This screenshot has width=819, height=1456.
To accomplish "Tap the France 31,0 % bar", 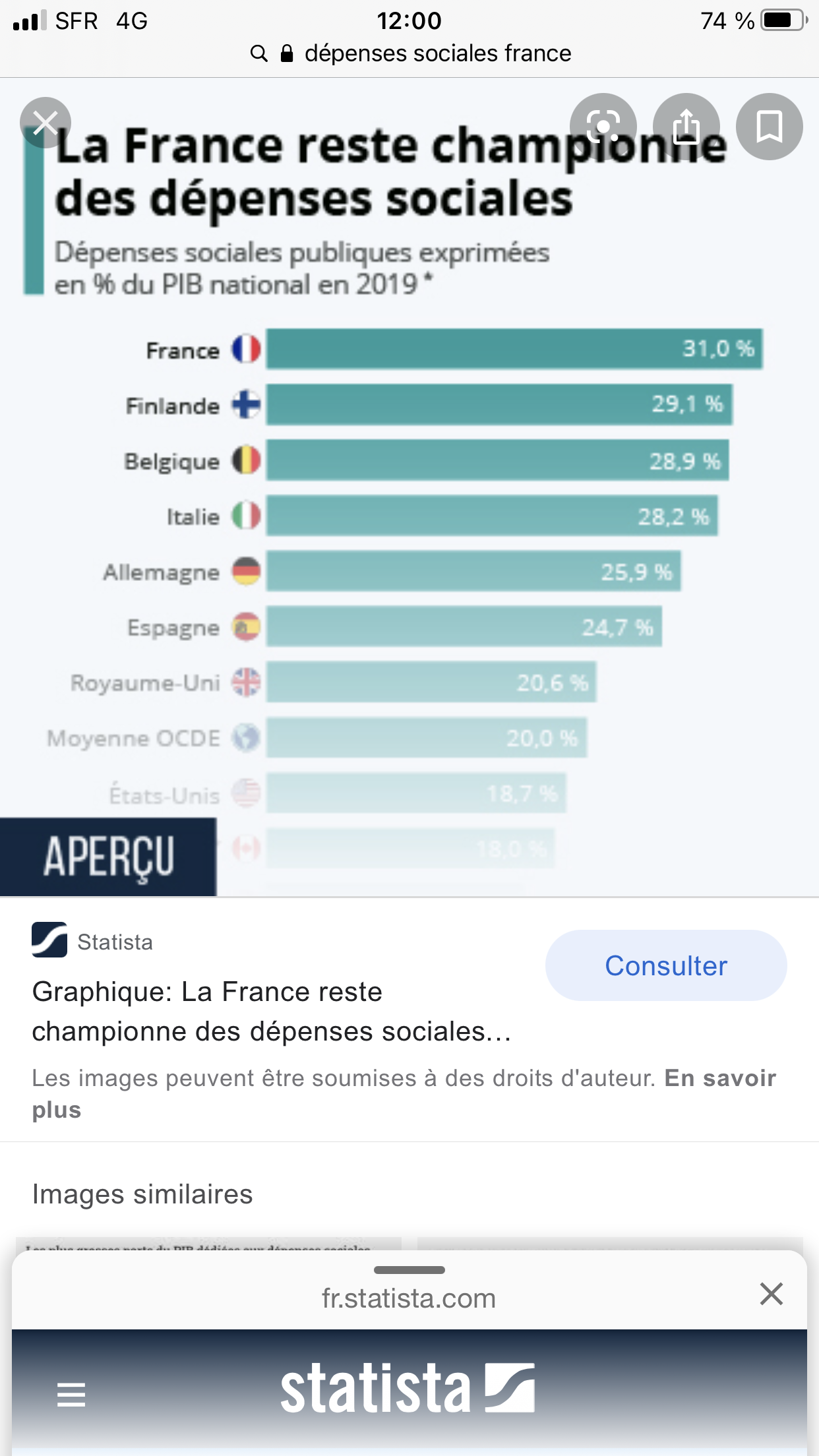I will click(x=514, y=349).
